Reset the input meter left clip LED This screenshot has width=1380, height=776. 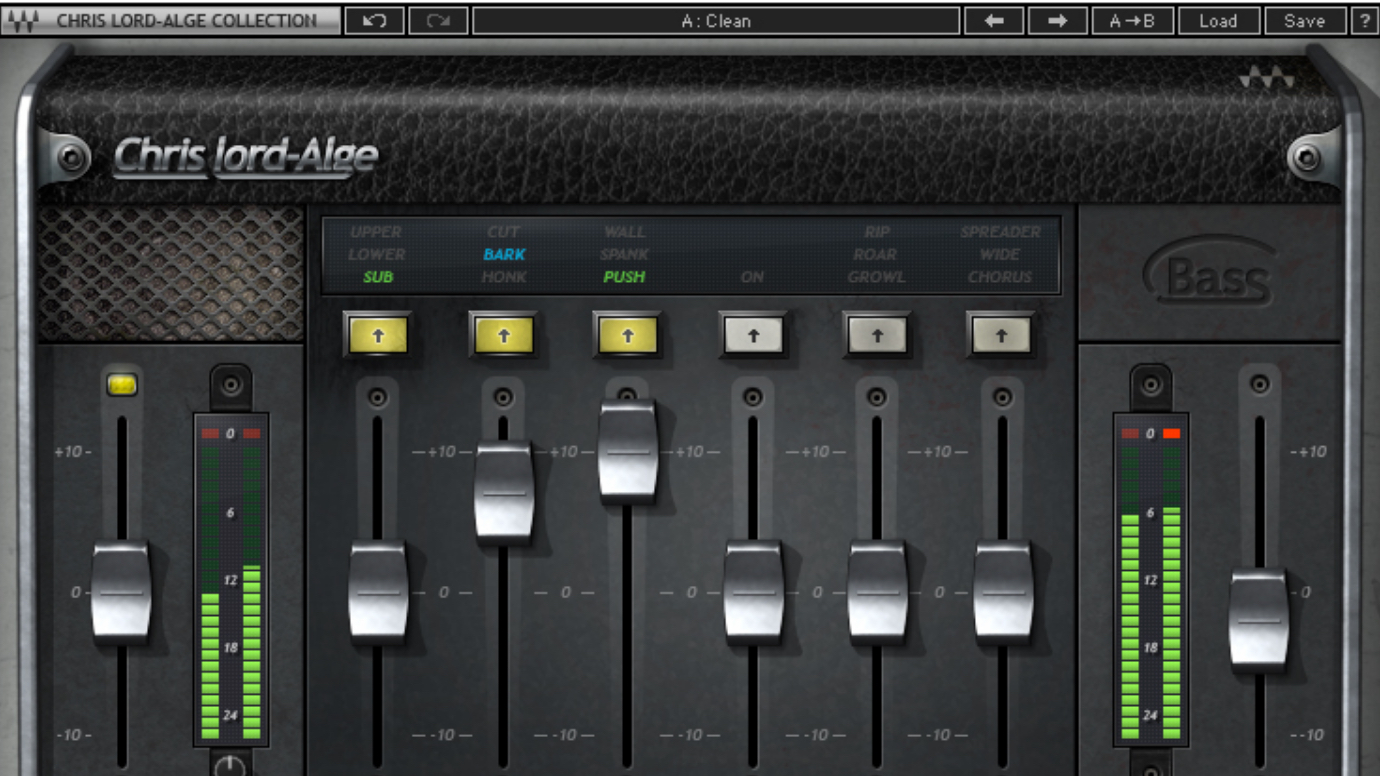click(210, 433)
